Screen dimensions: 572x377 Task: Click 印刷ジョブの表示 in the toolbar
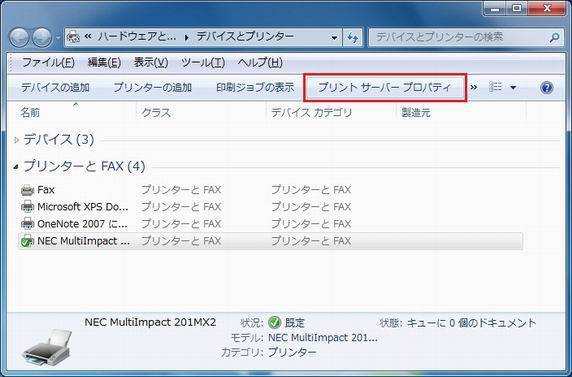point(255,88)
